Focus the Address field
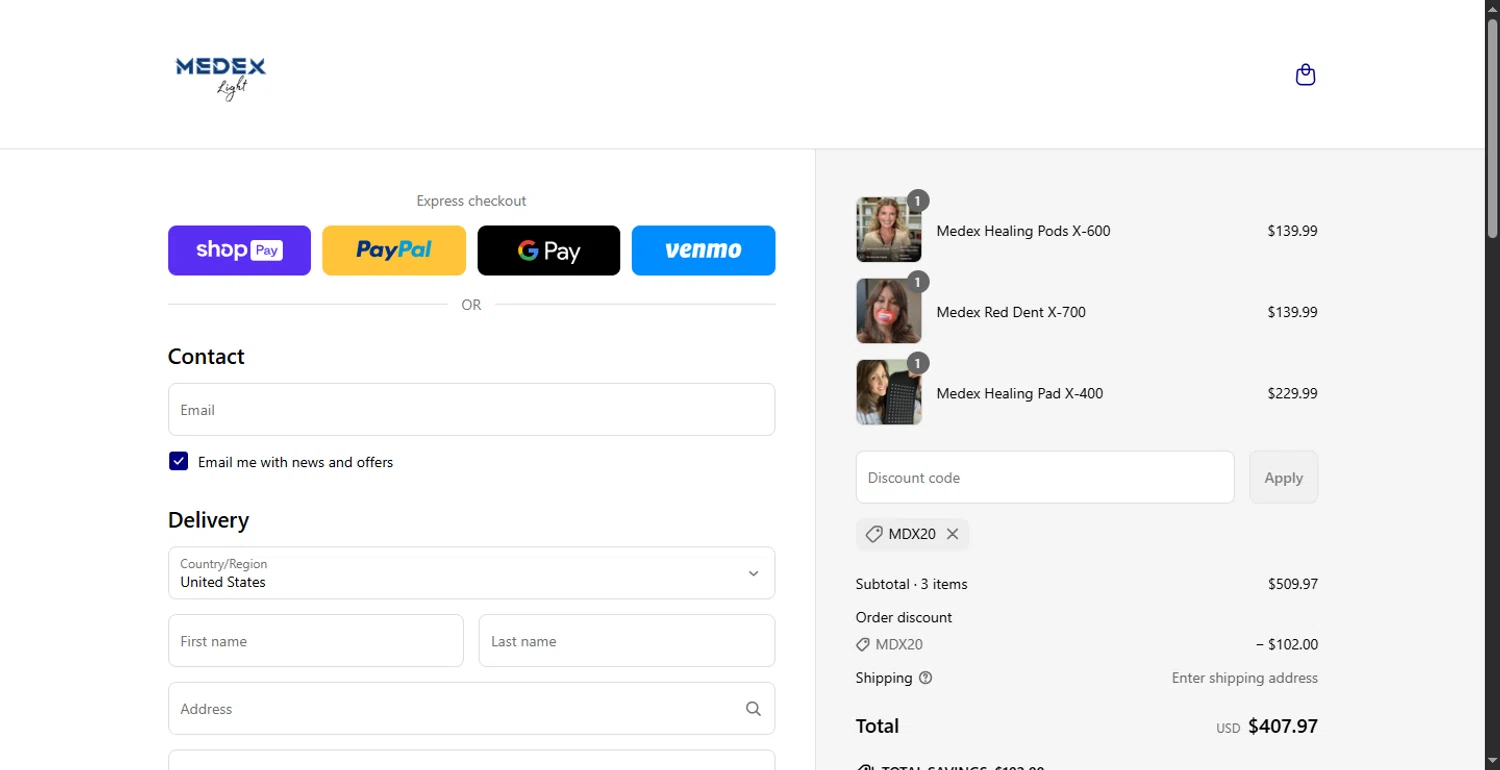Viewport: 1500px width, 770px height. coord(471,709)
